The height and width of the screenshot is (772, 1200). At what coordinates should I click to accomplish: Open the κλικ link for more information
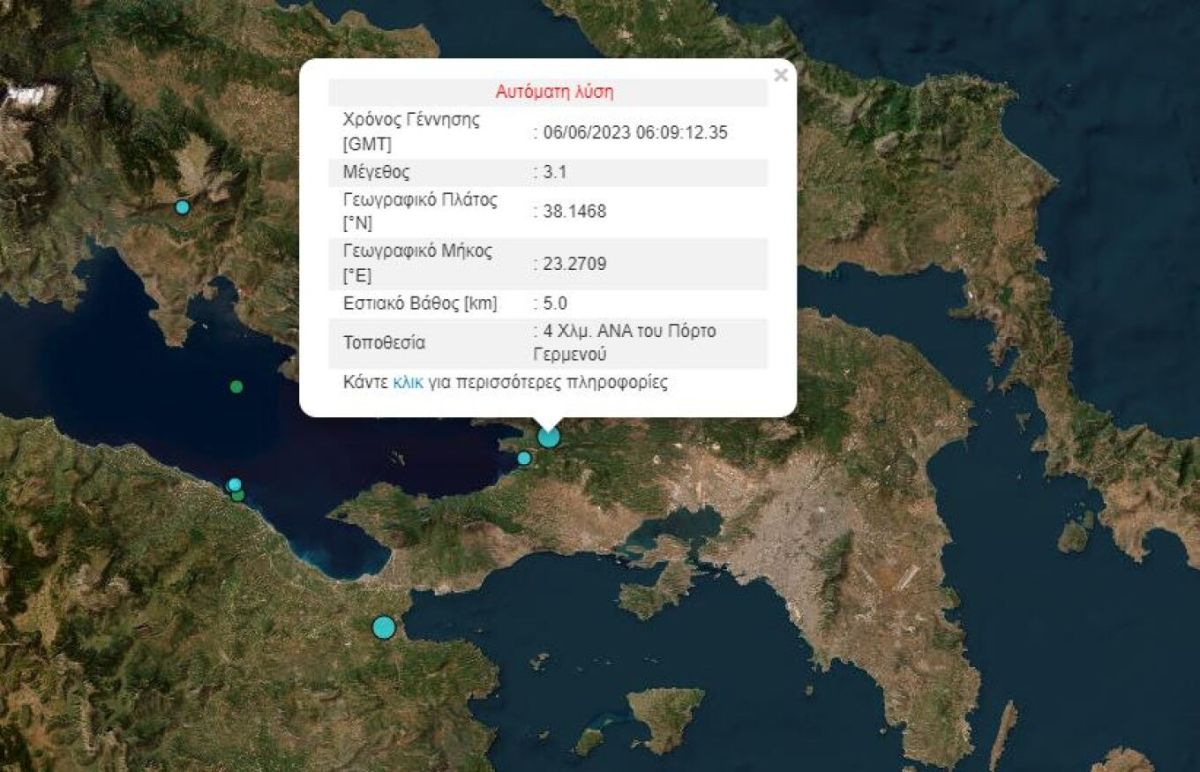[408, 382]
